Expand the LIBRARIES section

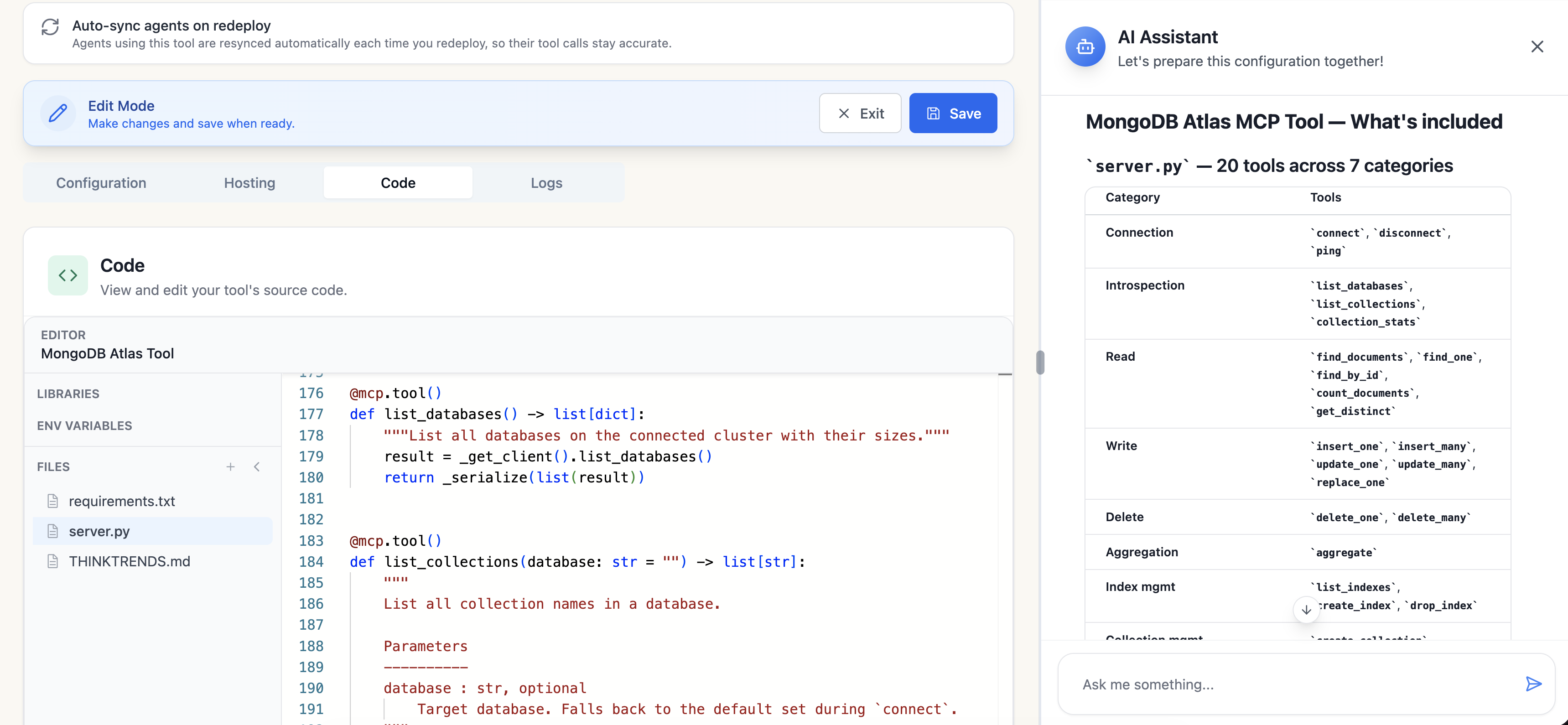(x=68, y=394)
